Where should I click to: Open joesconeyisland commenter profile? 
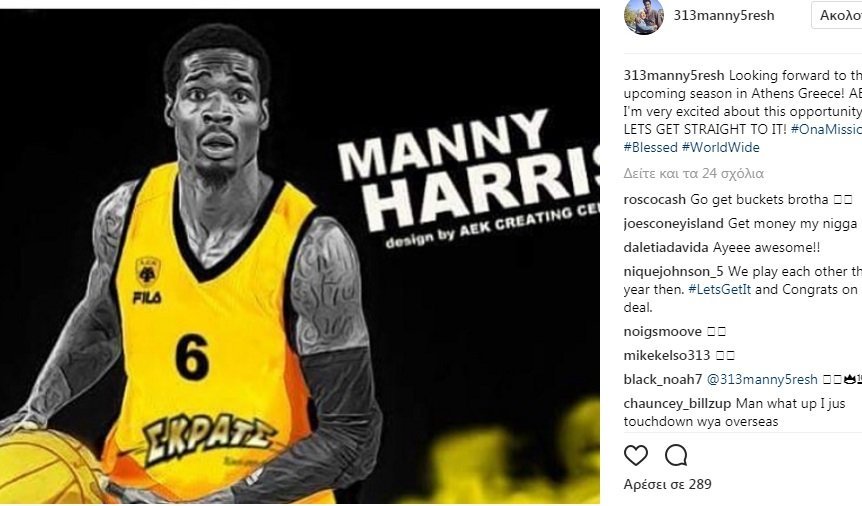pos(673,224)
